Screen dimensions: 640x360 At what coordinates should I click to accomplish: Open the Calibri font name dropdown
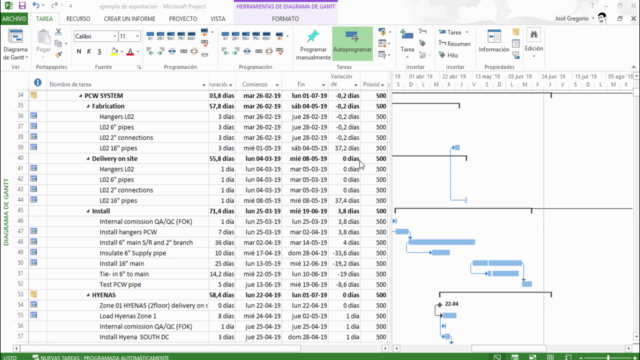(115, 36)
